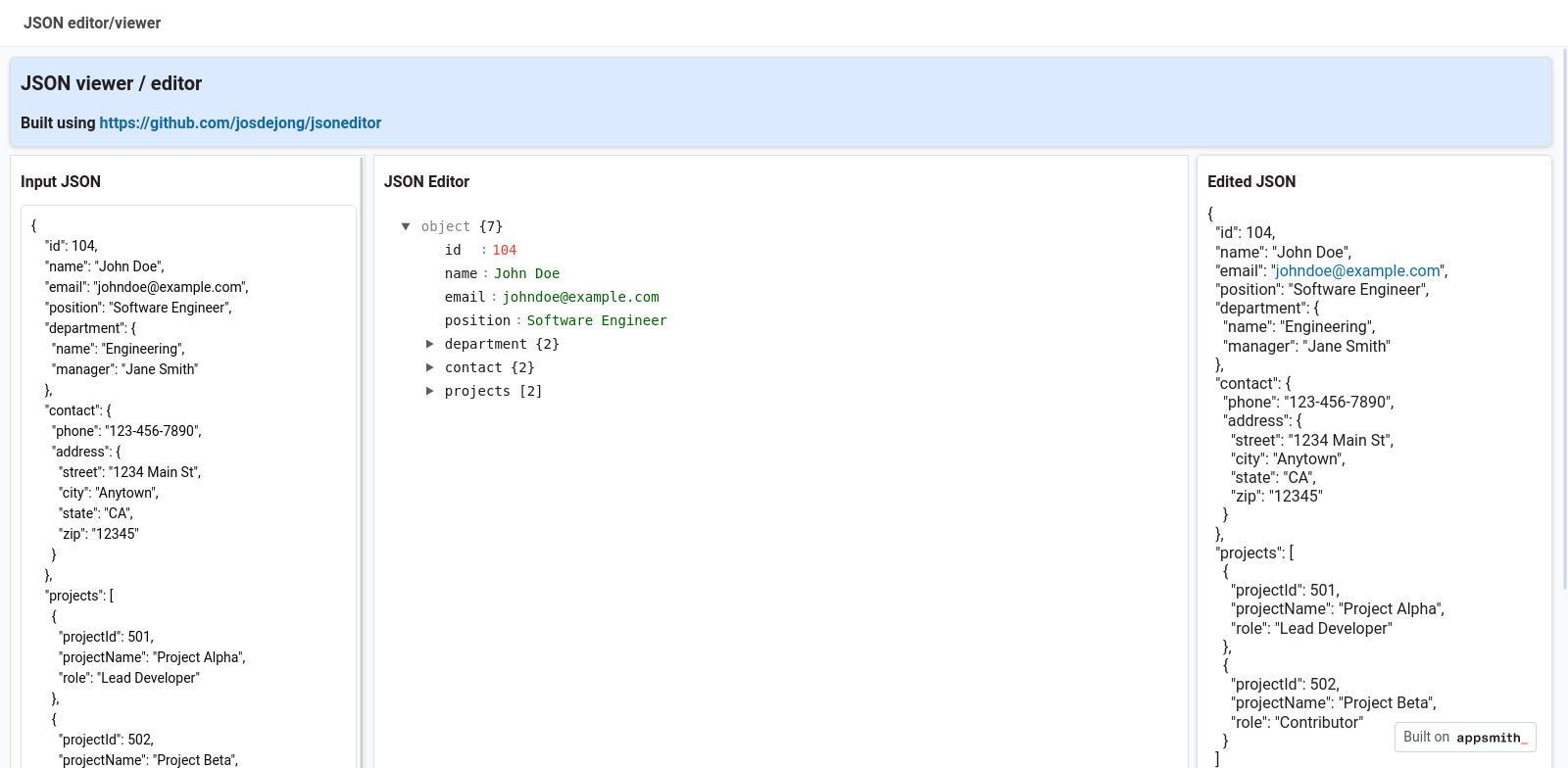
Task: Click the email link in Edited JSON
Action: click(x=1357, y=270)
